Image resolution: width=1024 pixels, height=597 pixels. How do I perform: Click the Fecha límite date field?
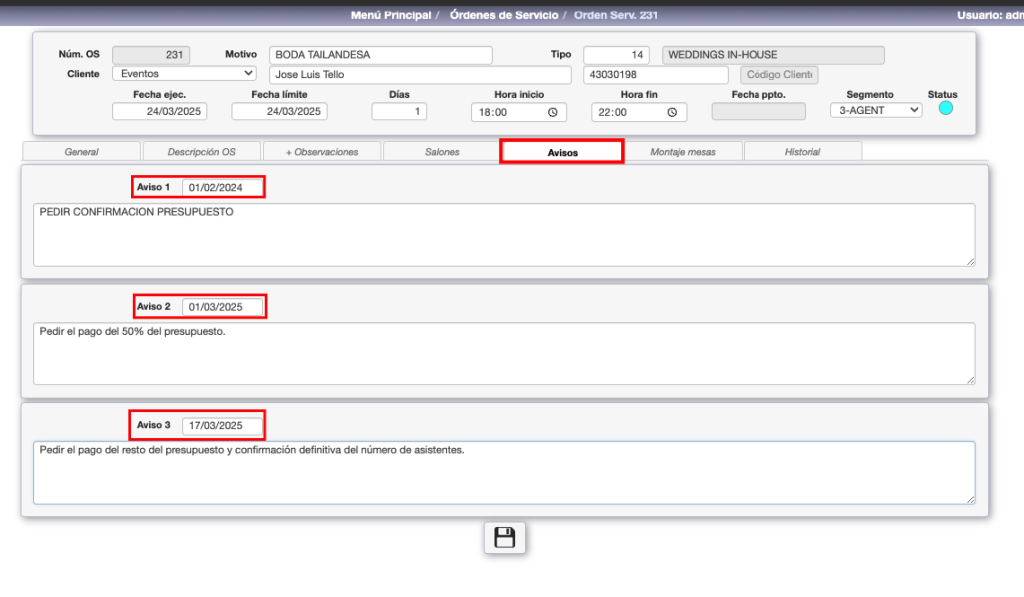279,112
